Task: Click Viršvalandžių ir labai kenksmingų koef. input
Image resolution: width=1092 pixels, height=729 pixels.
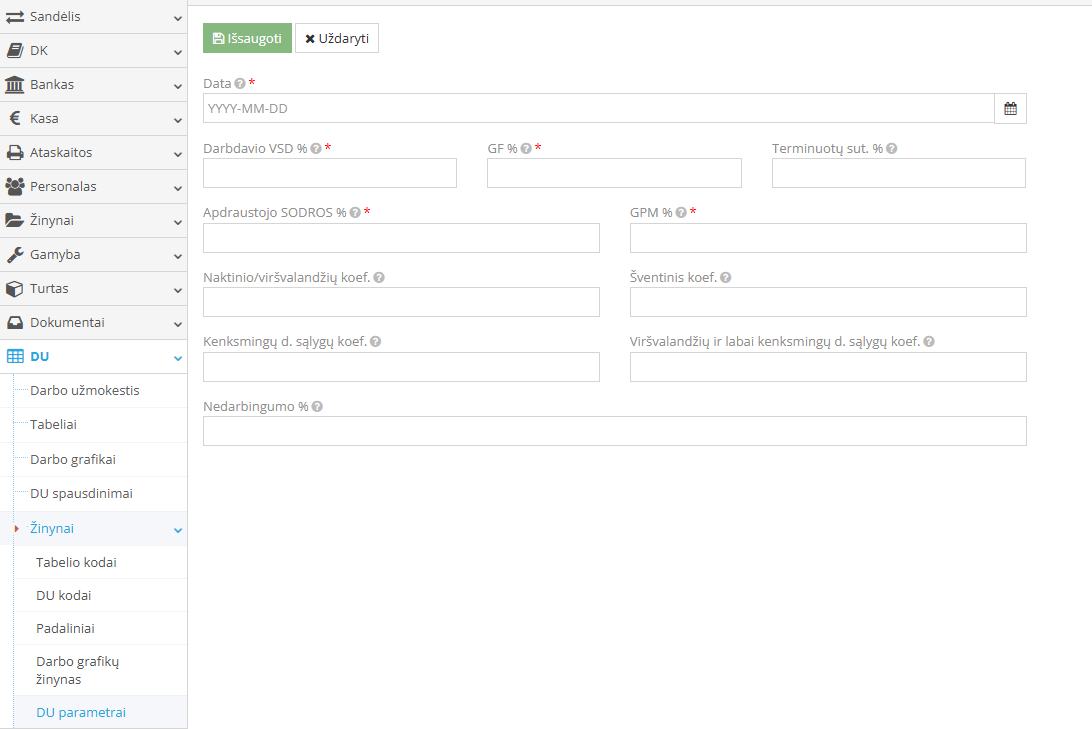Action: [828, 367]
